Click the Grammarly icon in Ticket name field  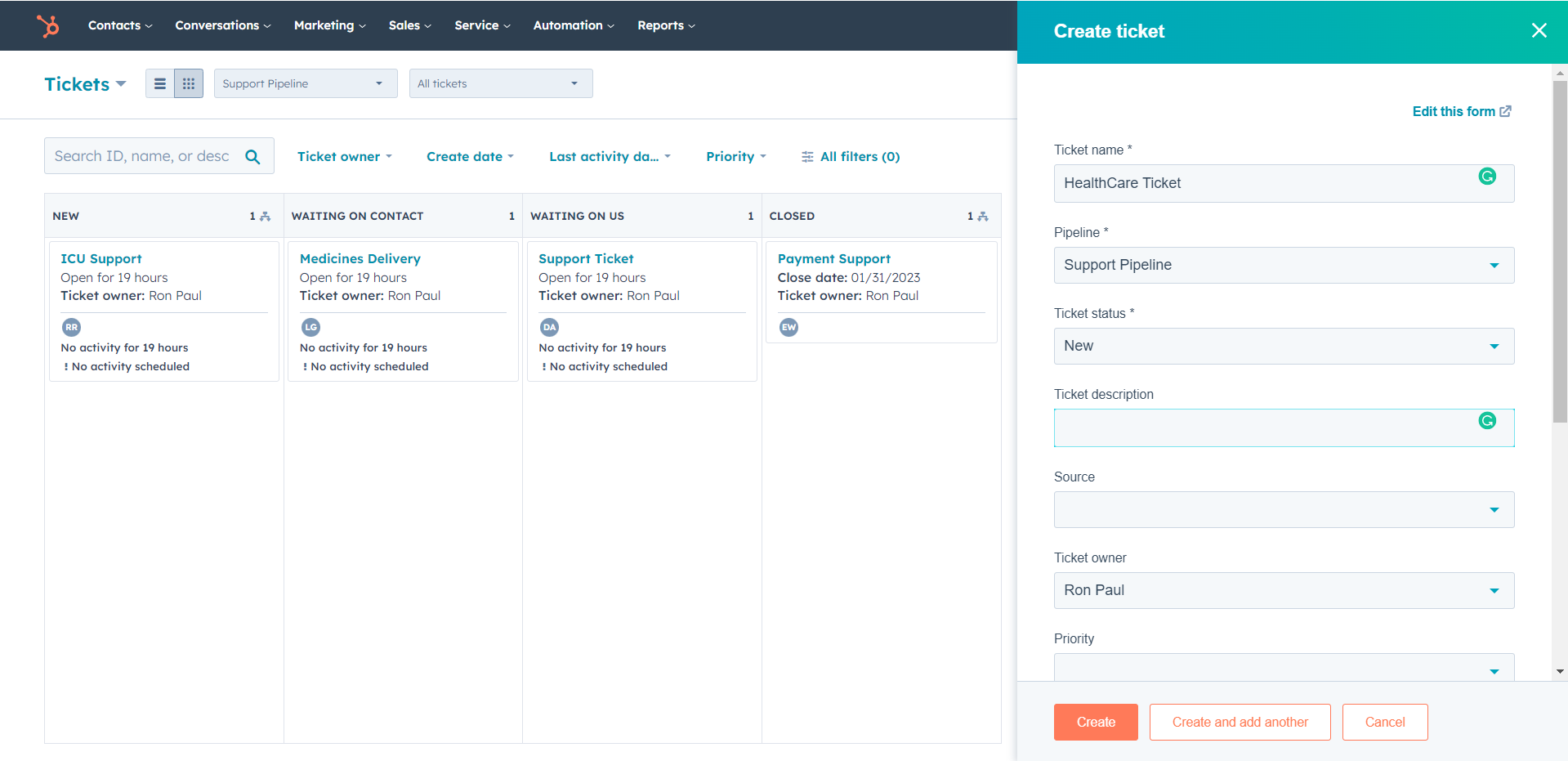(x=1488, y=176)
